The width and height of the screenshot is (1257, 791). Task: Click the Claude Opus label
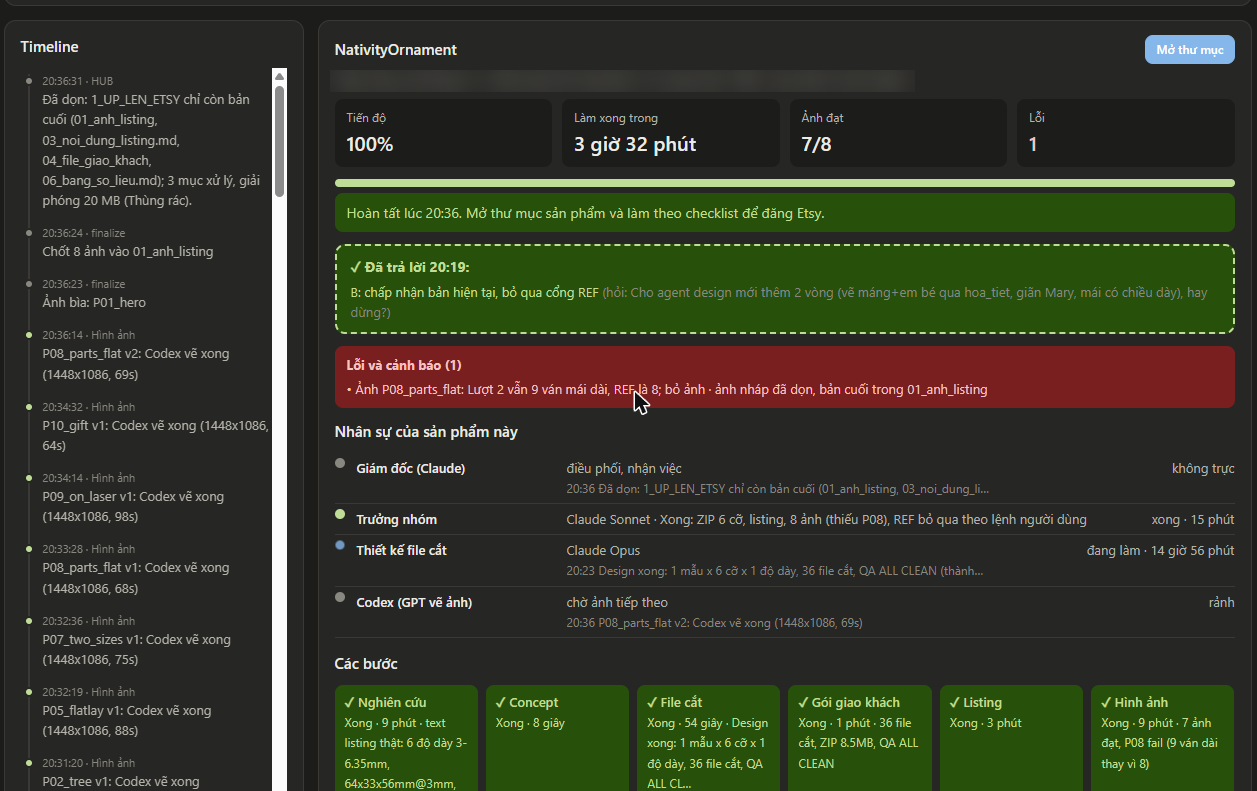tap(603, 550)
